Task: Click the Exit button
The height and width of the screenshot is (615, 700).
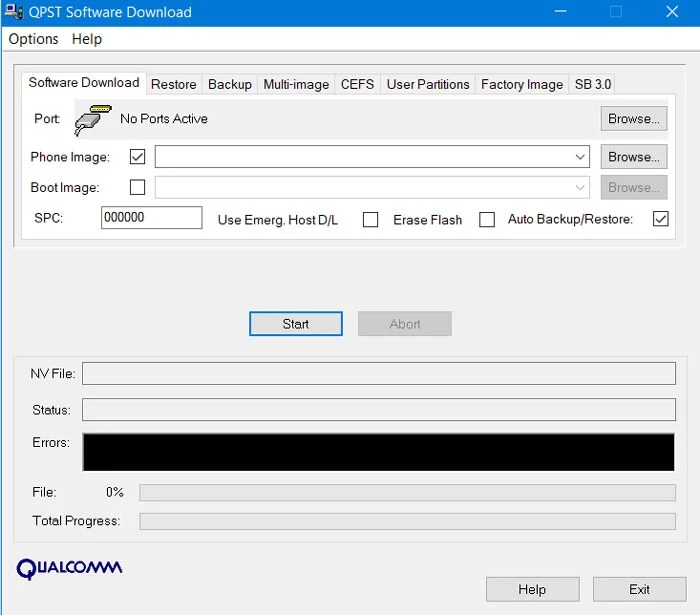Action: click(639, 589)
